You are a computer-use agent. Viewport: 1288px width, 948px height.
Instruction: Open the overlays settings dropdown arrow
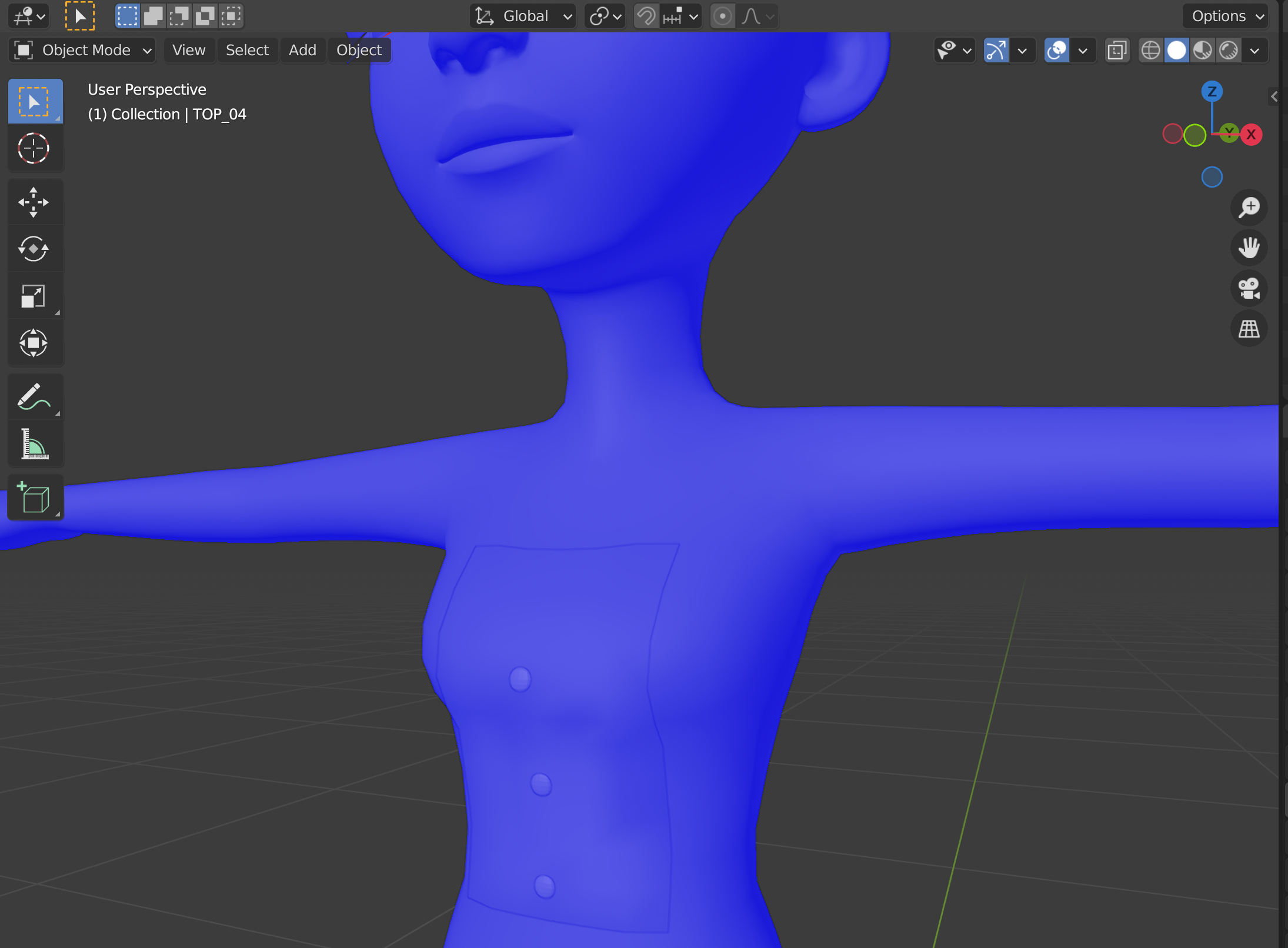1083,51
